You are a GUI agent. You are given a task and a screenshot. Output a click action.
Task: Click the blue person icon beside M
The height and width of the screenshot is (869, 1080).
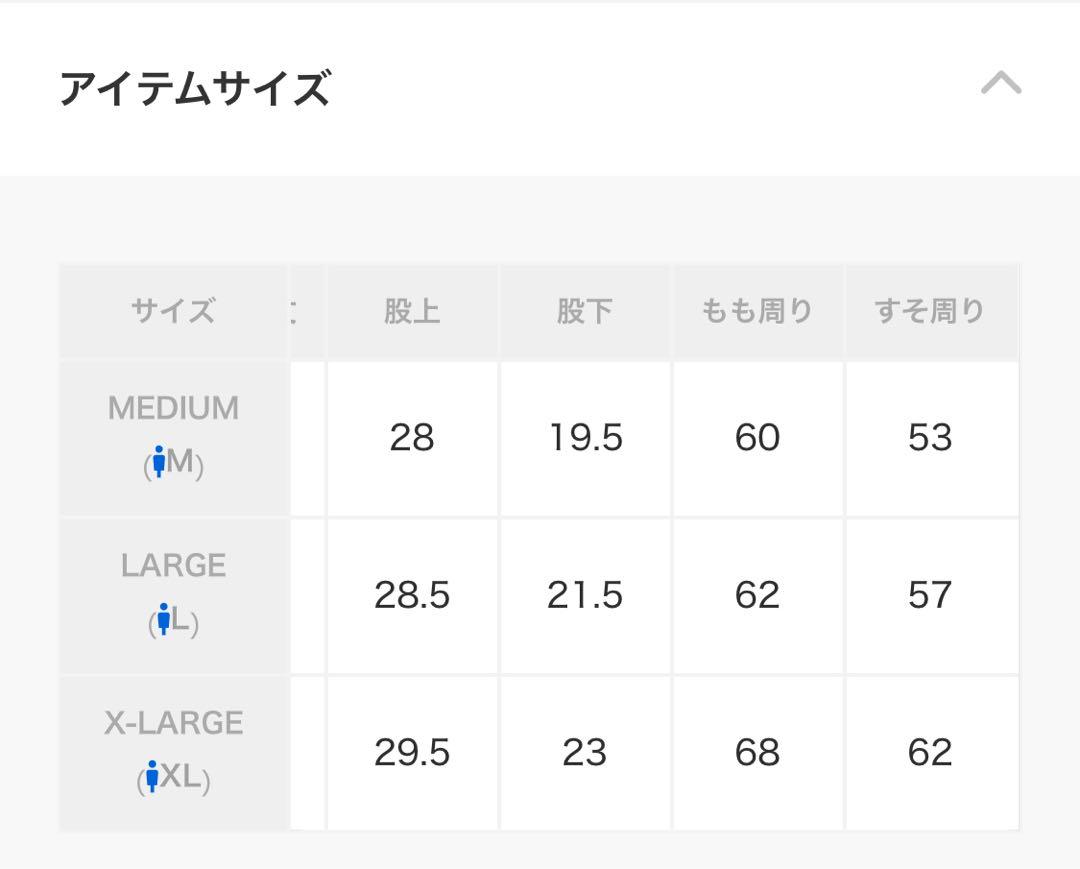coord(159,461)
